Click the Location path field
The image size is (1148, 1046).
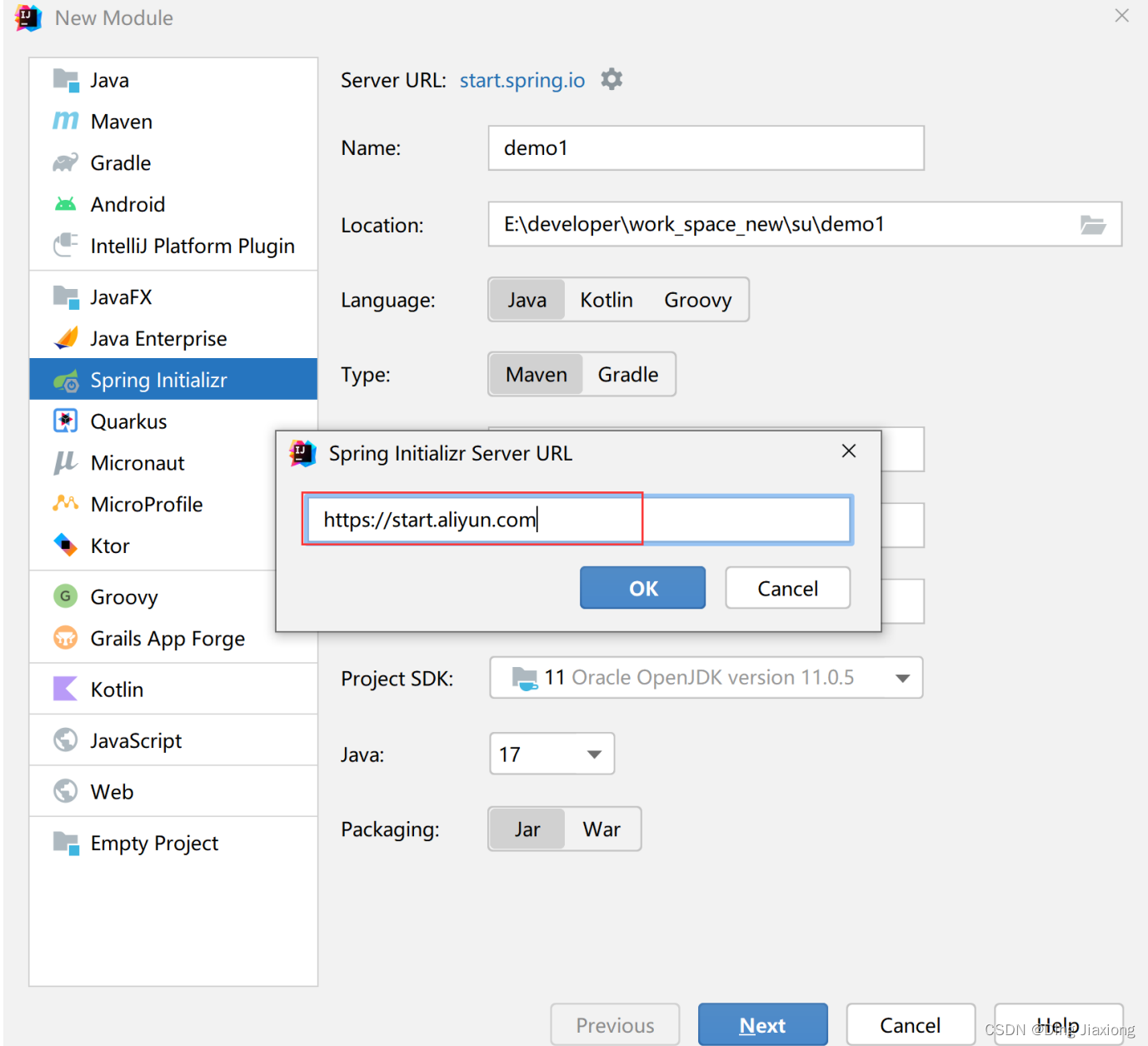point(805,224)
